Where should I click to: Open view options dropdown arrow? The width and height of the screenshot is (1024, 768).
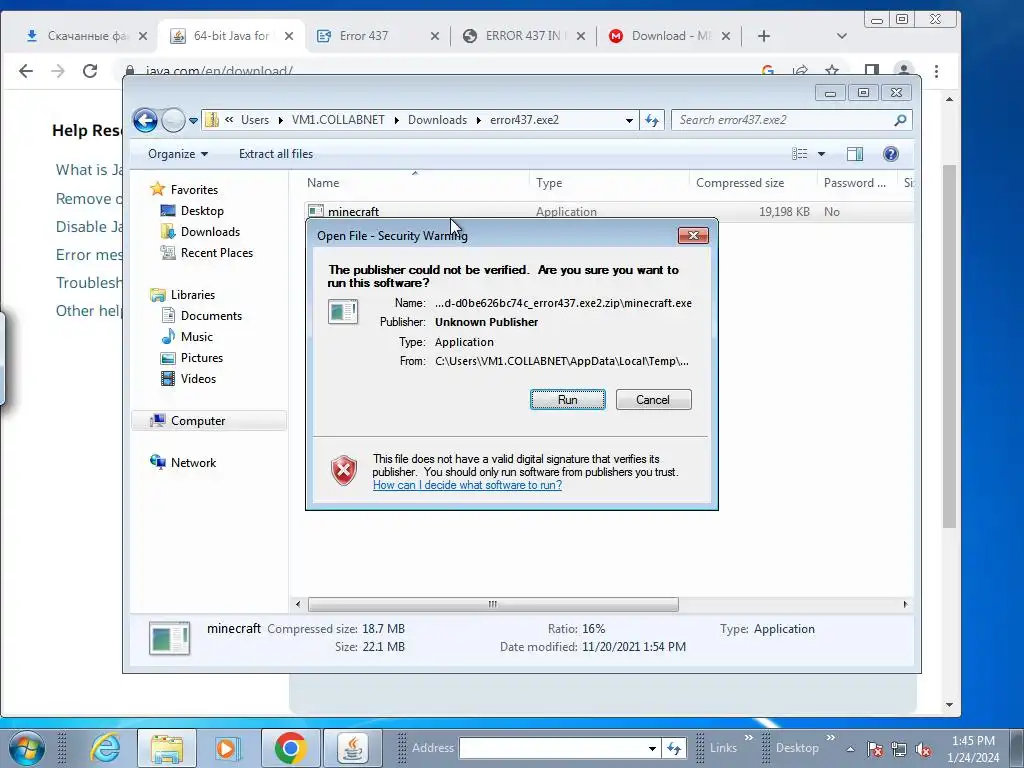pyautogui.click(x=822, y=154)
